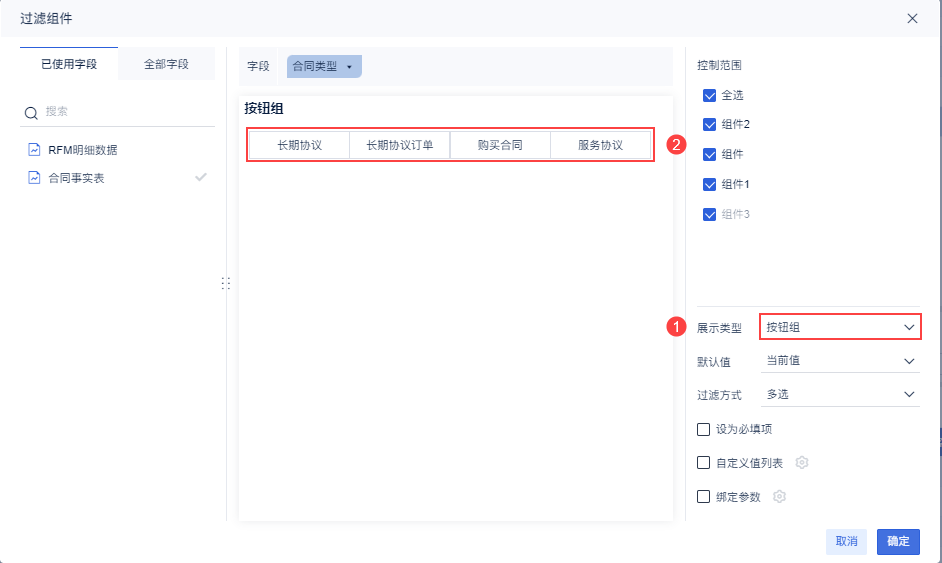Uncheck the 全选 checkbox
The image size is (942, 563).
click(x=710, y=95)
